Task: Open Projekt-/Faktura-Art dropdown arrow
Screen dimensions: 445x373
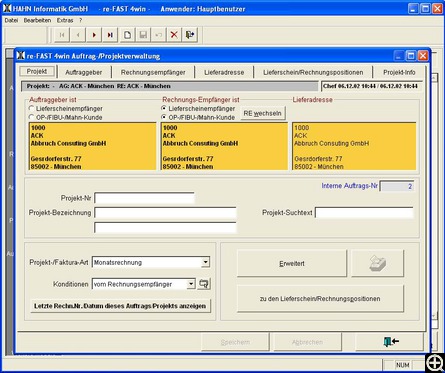Action: click(206, 262)
